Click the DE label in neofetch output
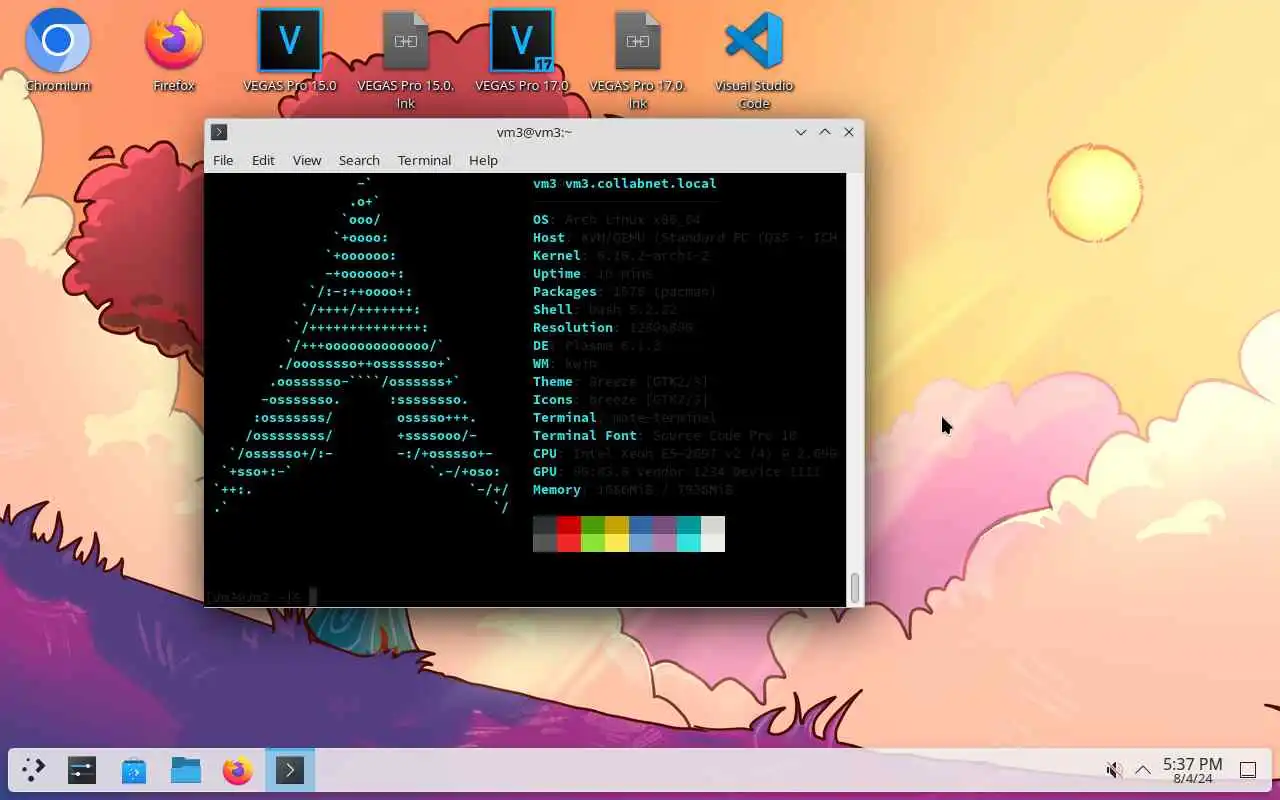The width and height of the screenshot is (1280, 800). point(541,345)
